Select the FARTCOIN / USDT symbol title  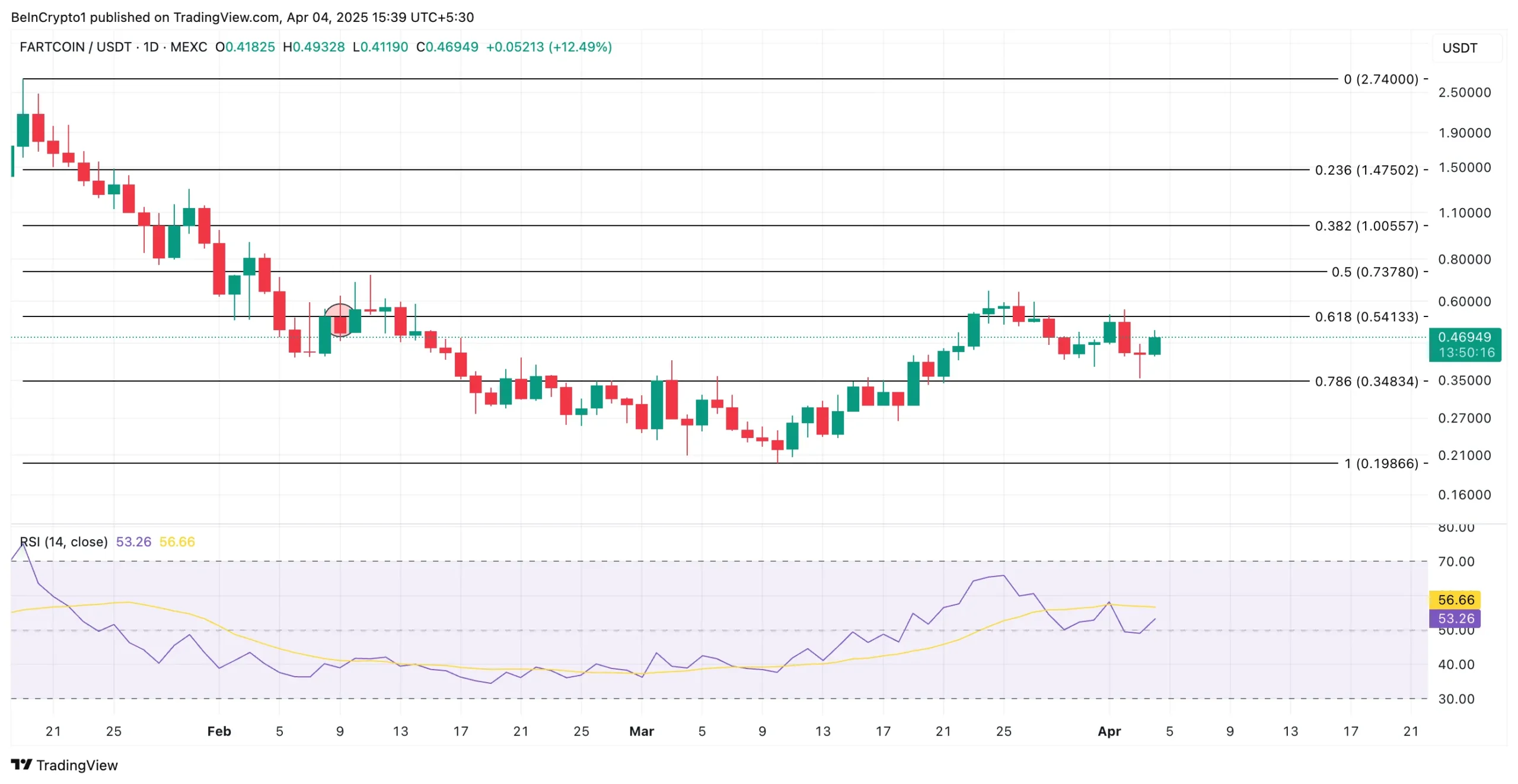pyautogui.click(x=75, y=47)
